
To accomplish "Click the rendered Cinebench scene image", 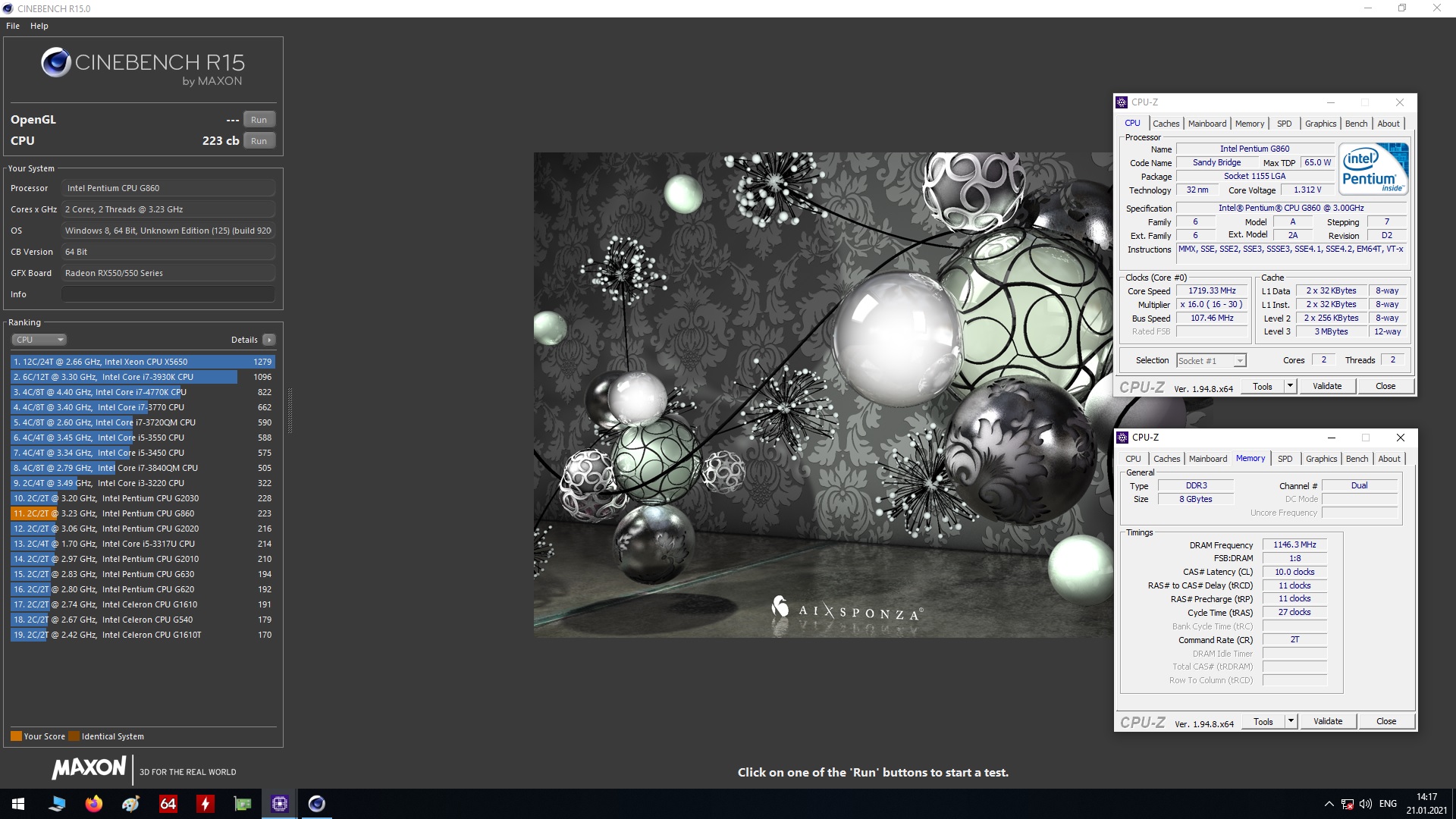I will point(824,395).
